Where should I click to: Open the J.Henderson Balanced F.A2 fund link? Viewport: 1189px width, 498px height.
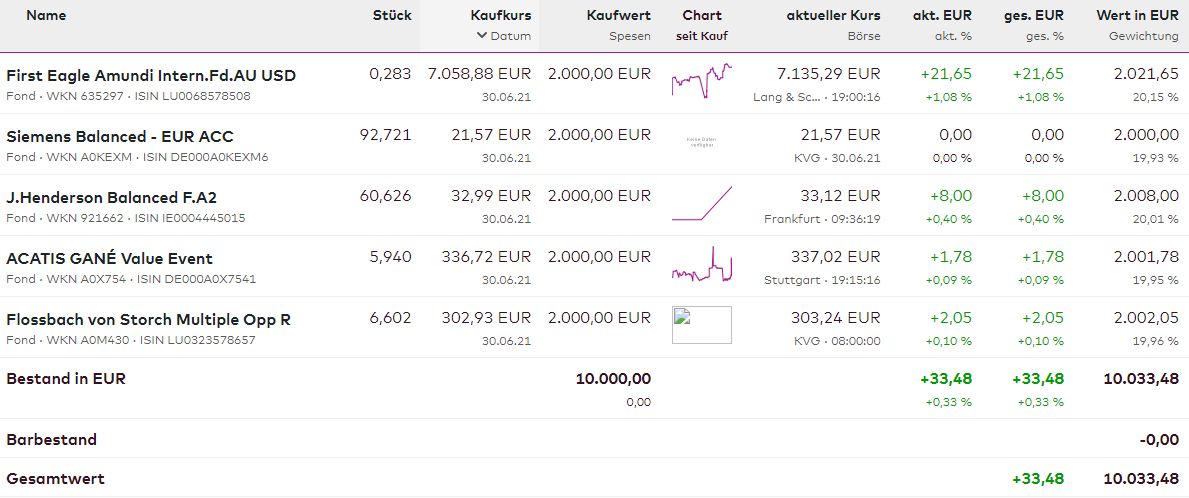(x=111, y=197)
